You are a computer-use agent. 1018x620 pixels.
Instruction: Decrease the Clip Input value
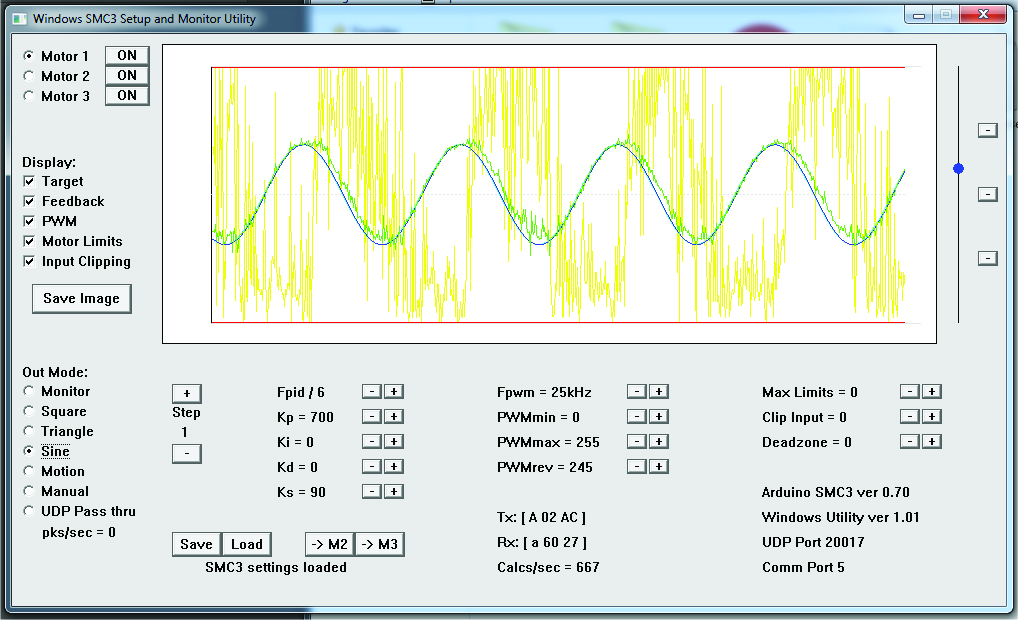point(910,416)
